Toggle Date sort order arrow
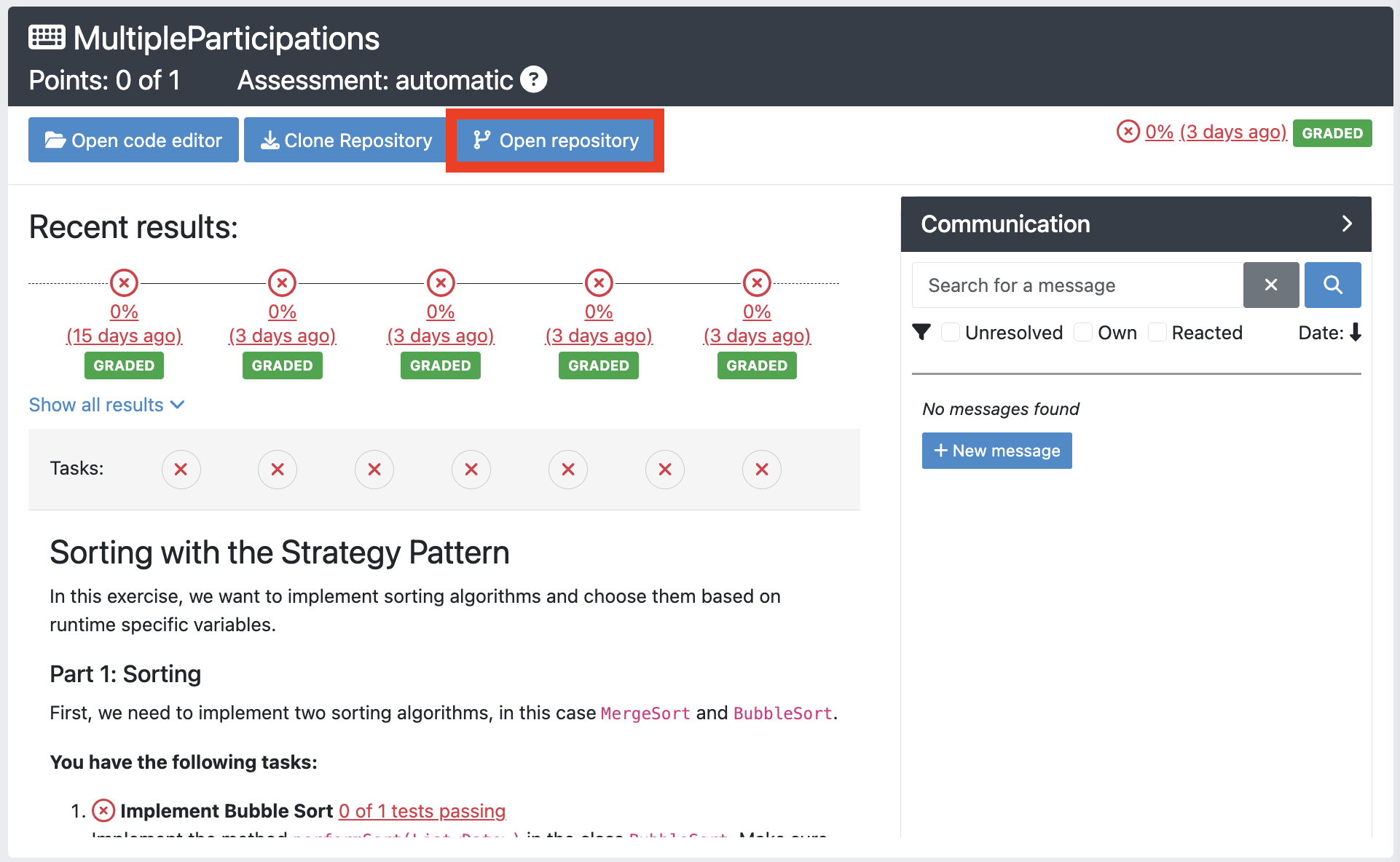Image resolution: width=1400 pixels, height=862 pixels. [x=1356, y=333]
